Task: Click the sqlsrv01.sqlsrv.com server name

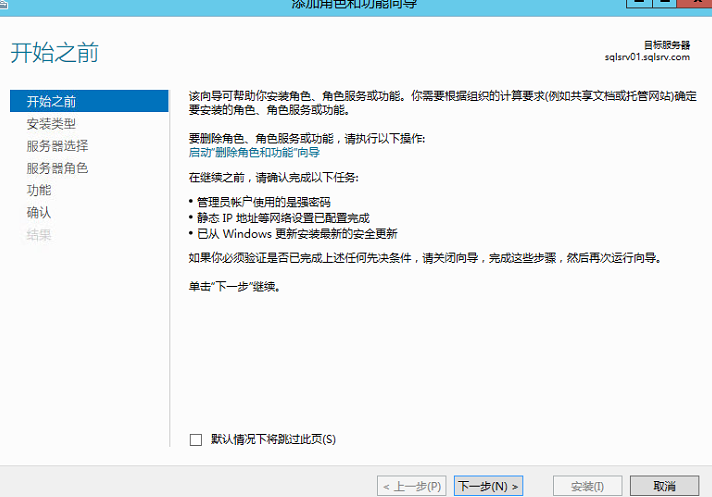Action: pos(647,57)
